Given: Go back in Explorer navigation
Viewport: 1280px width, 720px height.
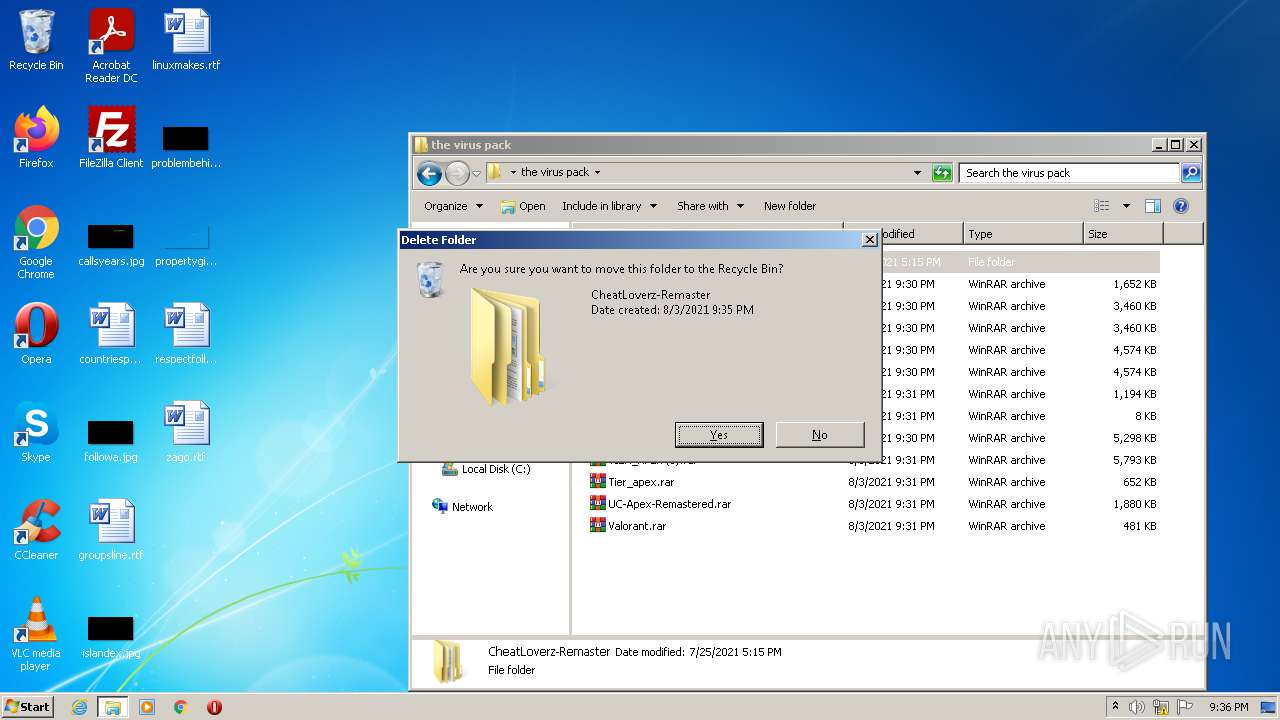Looking at the screenshot, I should (429, 173).
